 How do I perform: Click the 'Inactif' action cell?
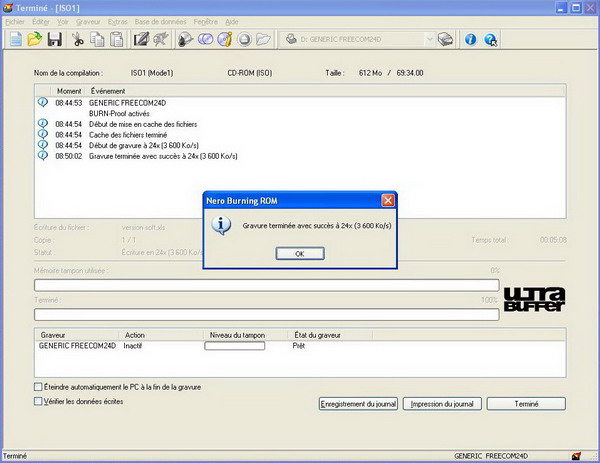coord(132,346)
